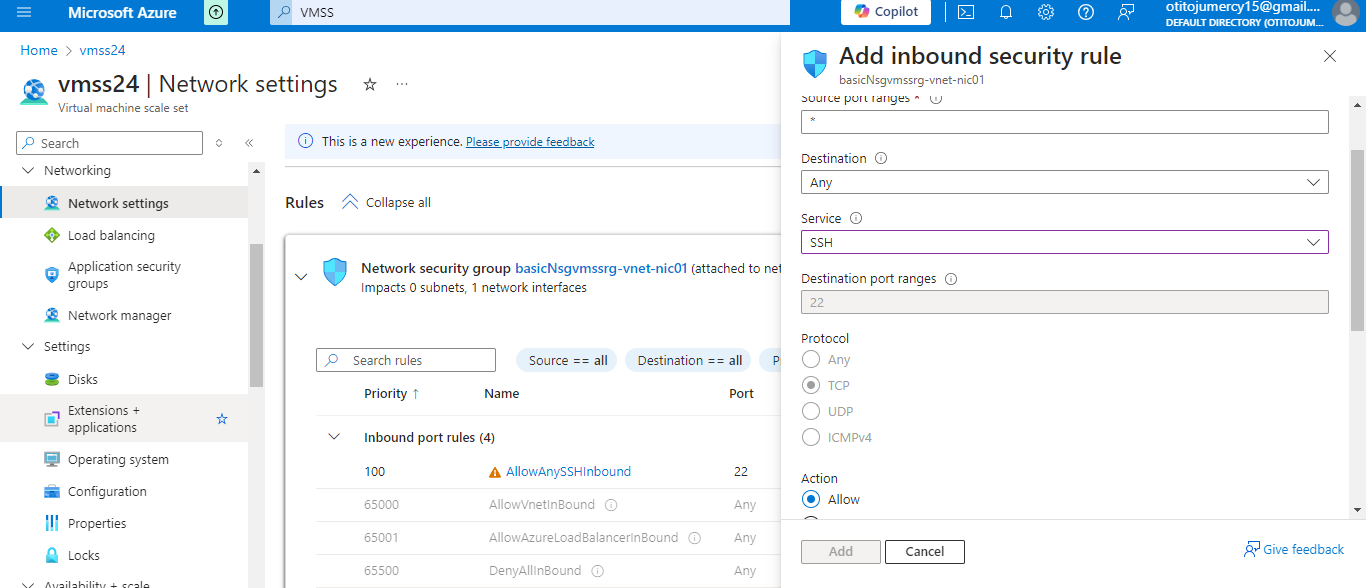Open the Azure portal hamburger menu
The image size is (1366, 588).
(x=24, y=13)
